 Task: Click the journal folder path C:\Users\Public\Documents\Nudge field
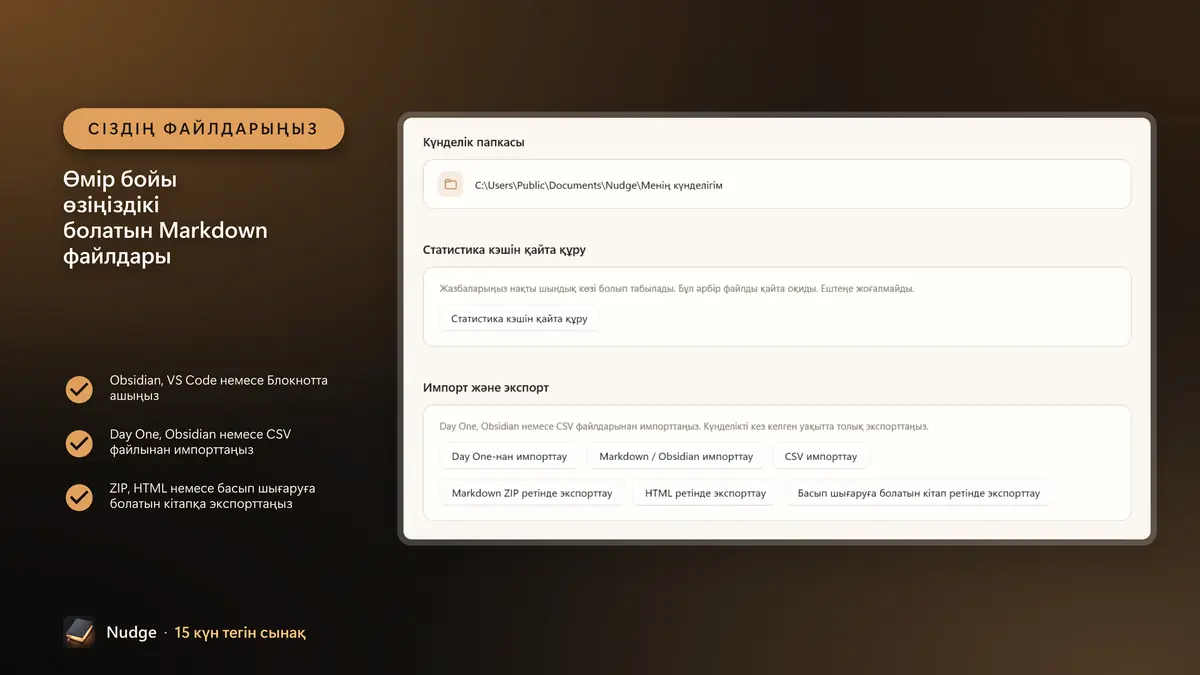[777, 185]
